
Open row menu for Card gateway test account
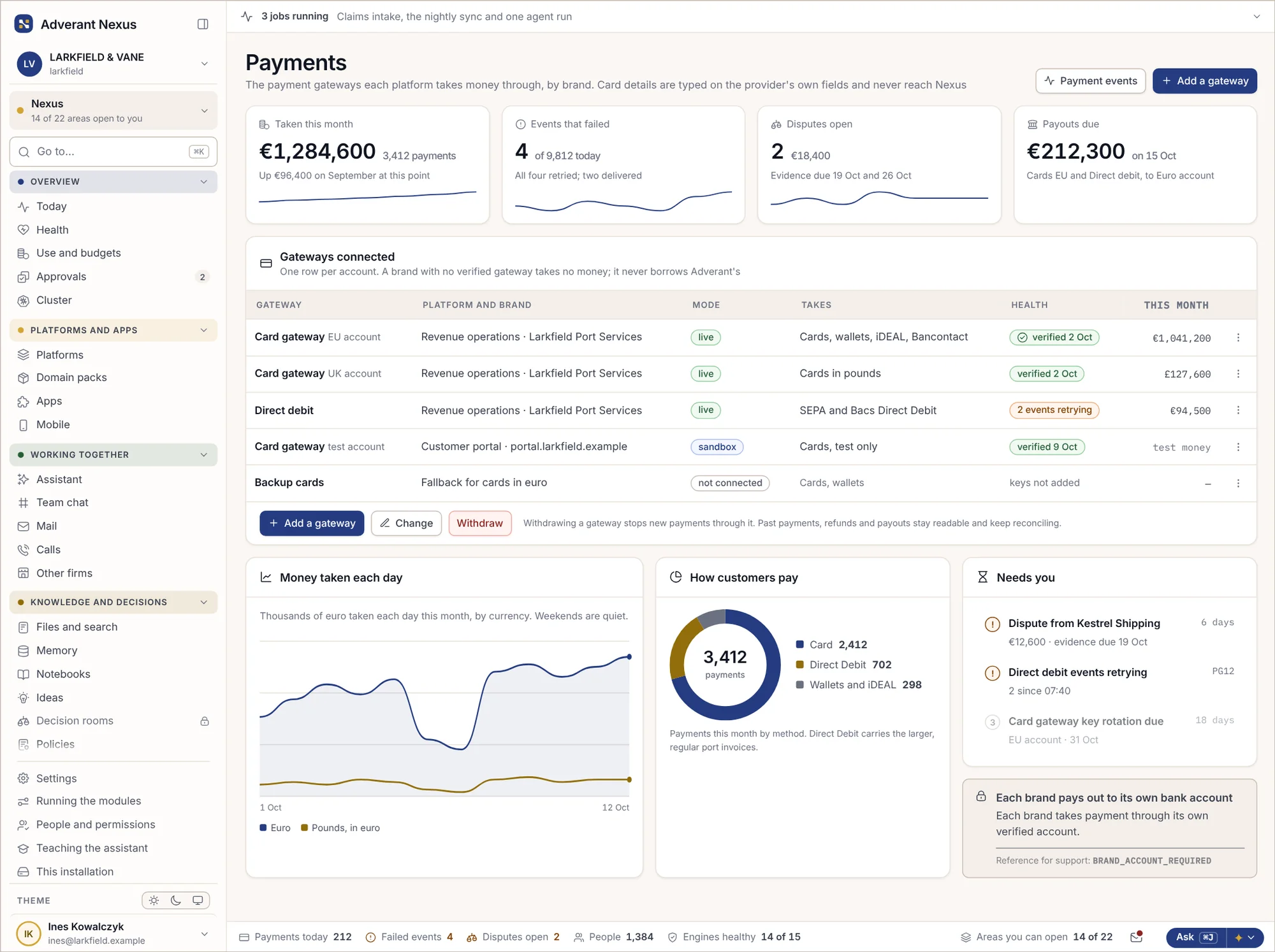pos(1238,447)
